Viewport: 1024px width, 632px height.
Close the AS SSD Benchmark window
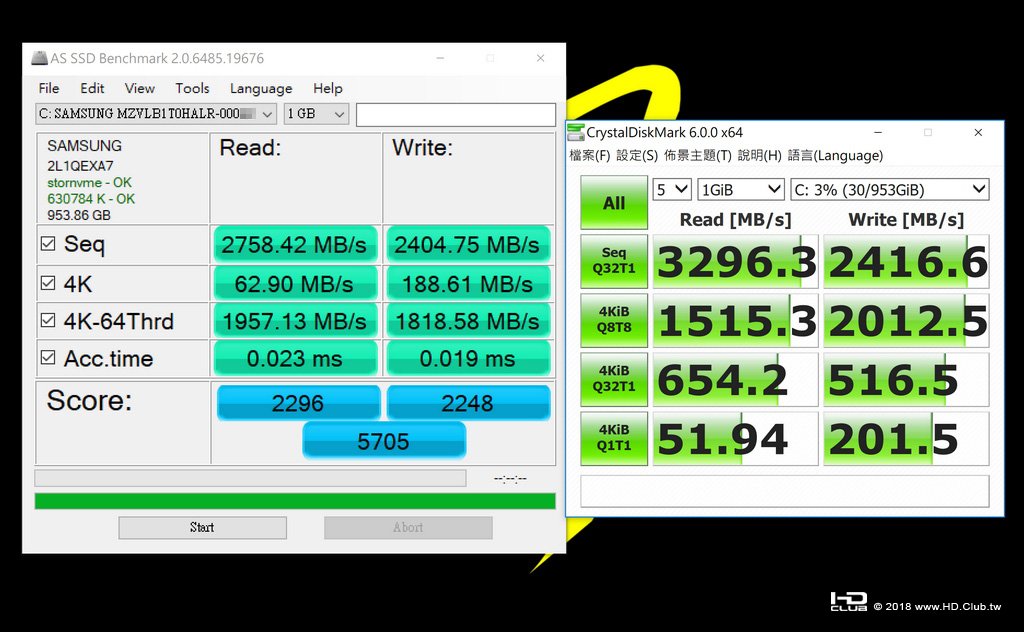[x=541, y=58]
